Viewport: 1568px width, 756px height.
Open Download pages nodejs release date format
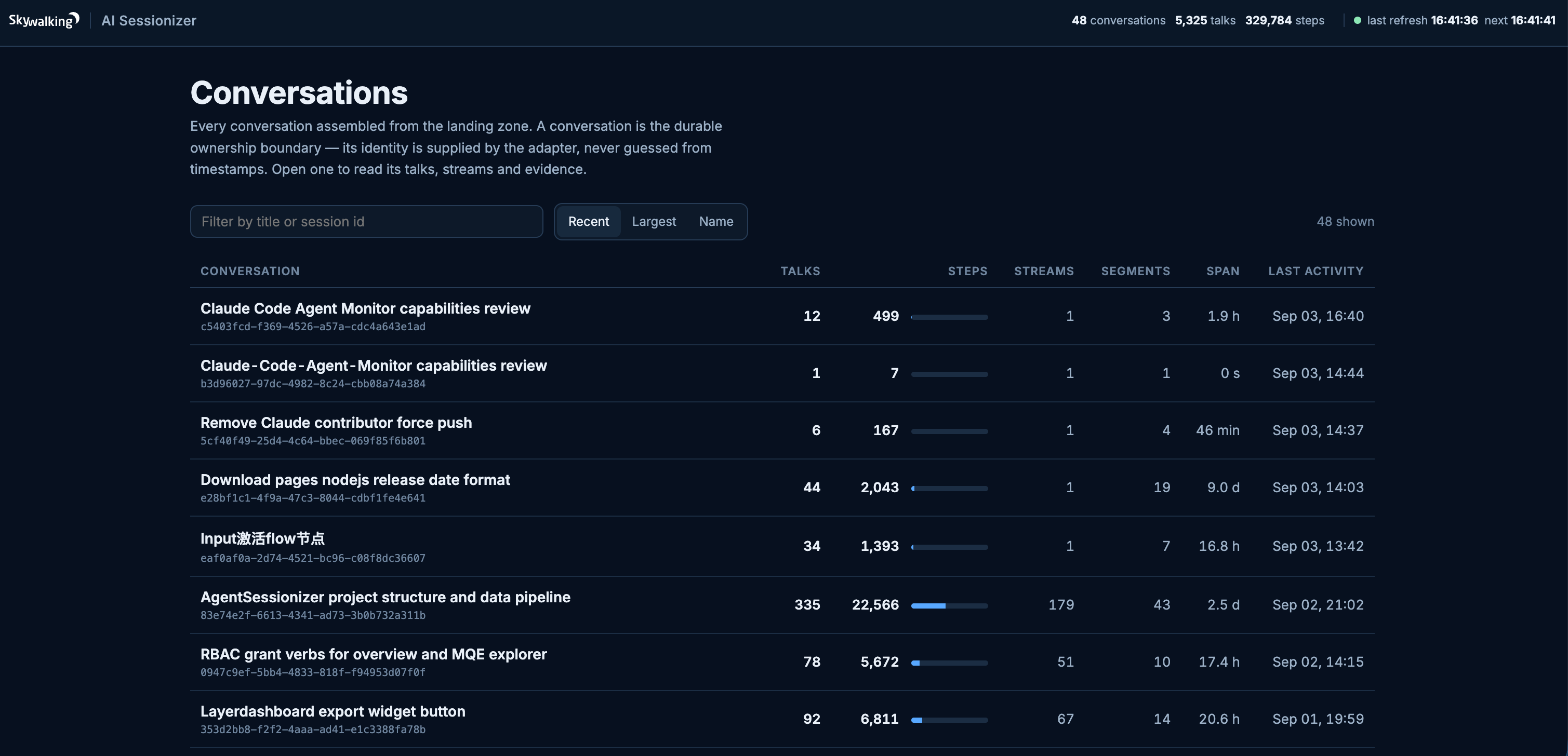coord(355,480)
